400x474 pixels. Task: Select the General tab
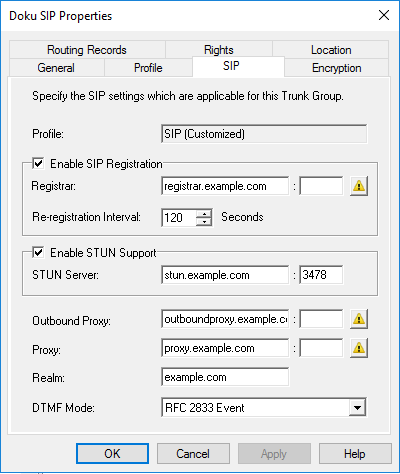tap(56, 68)
